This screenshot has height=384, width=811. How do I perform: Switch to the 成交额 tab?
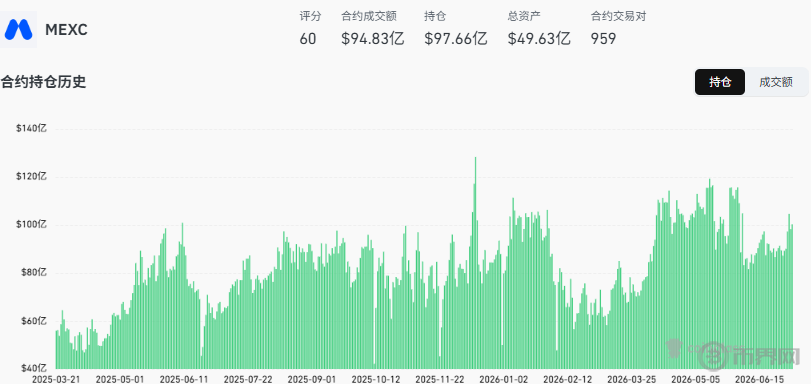[x=776, y=82]
